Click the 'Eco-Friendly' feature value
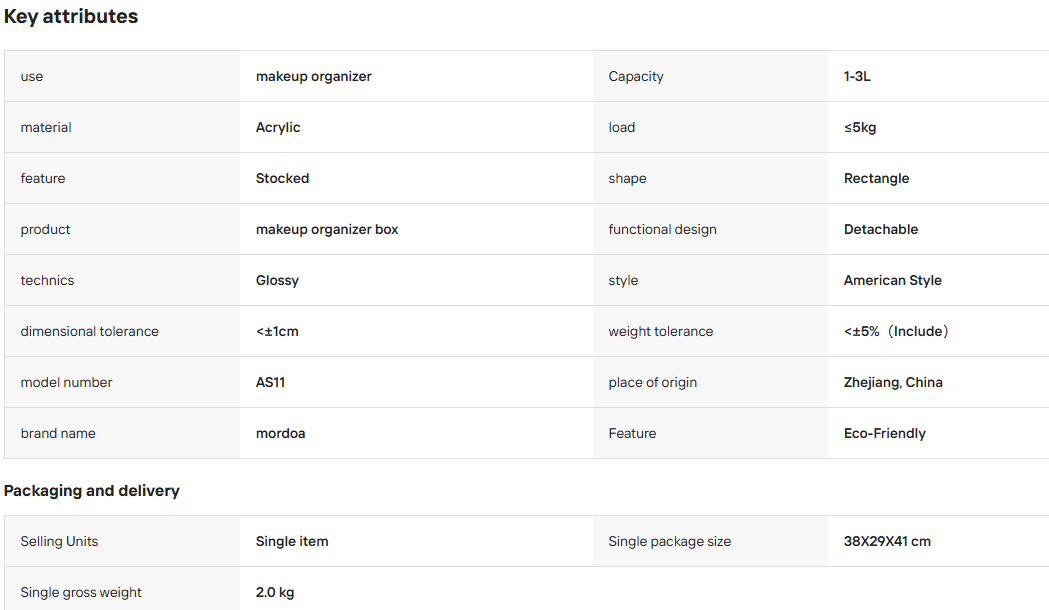The image size is (1049, 610). 884,433
